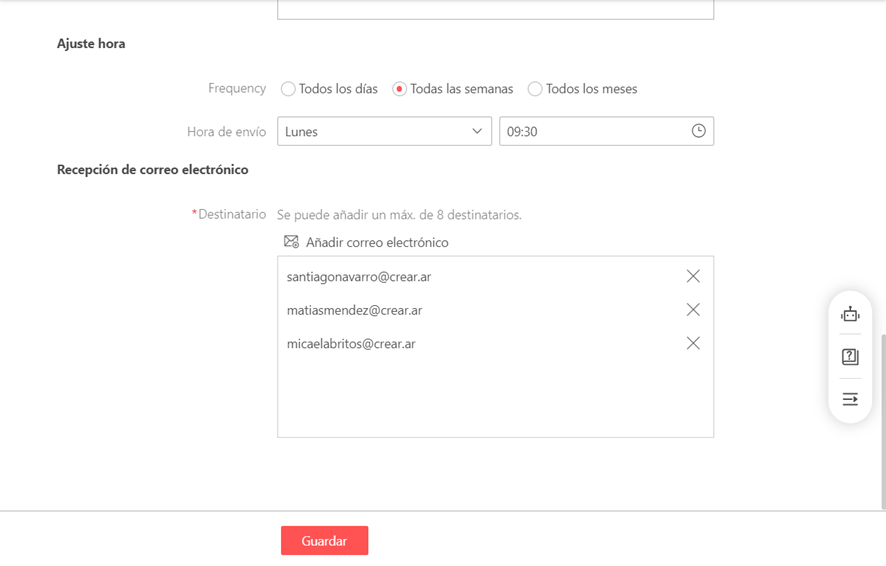Image resolution: width=886 pixels, height=566 pixels.
Task: Open the Lunes weekday dropdown
Action: pos(370,131)
